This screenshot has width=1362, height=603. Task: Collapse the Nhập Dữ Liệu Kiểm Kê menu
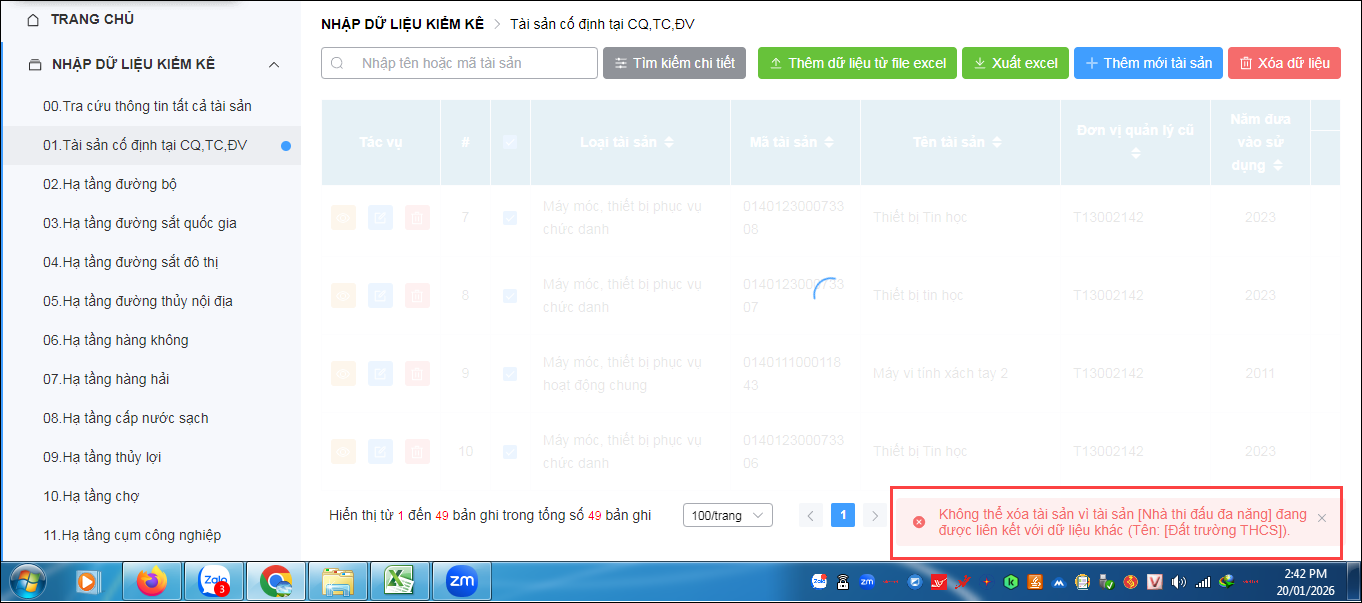[x=274, y=65]
